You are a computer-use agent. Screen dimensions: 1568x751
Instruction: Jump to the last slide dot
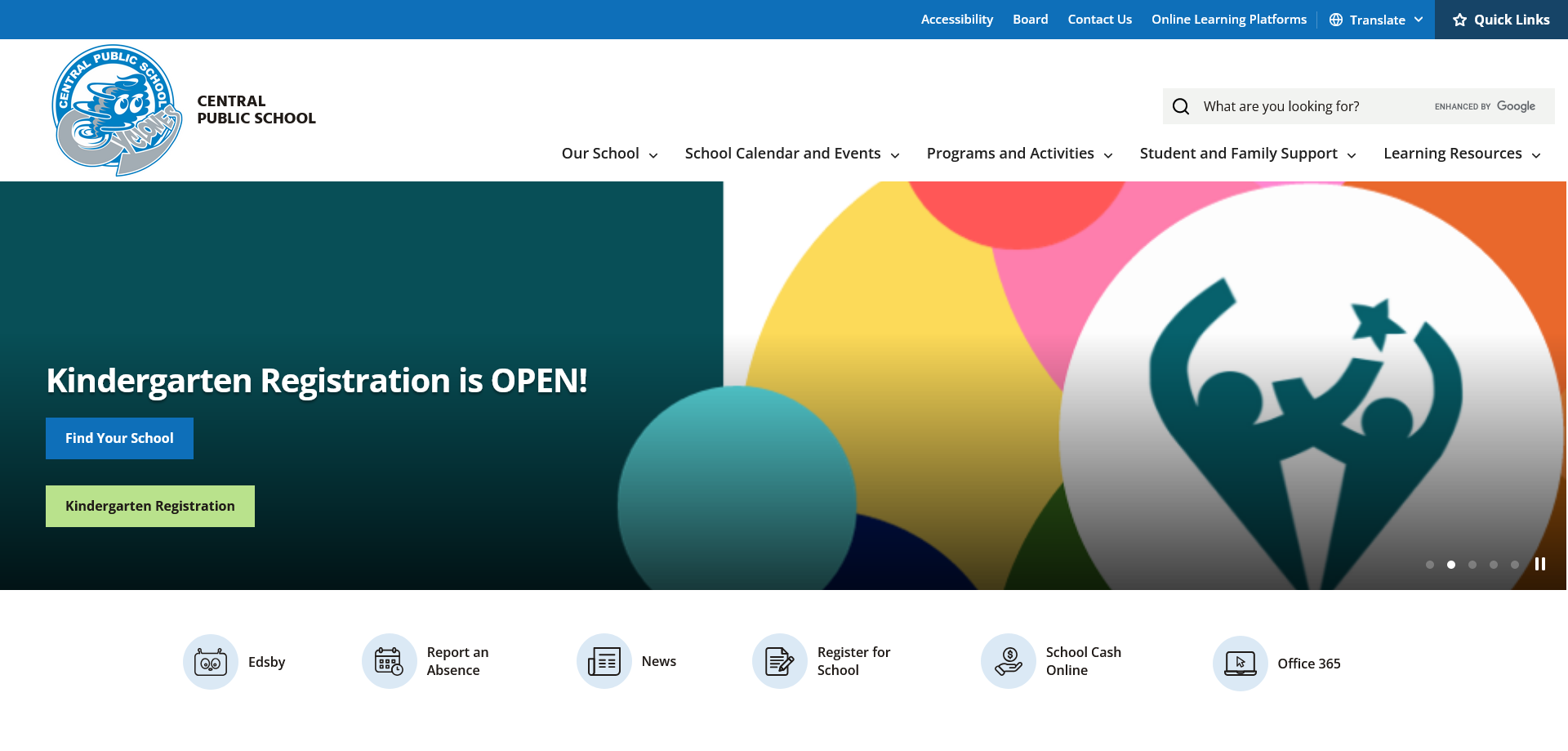point(1515,565)
